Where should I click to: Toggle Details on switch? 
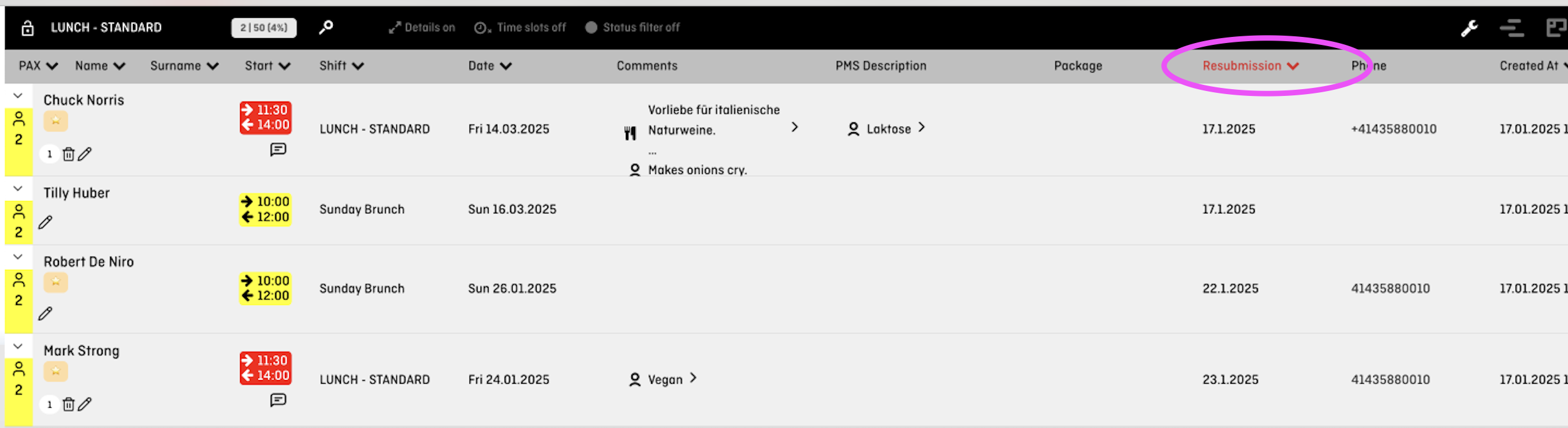422,28
